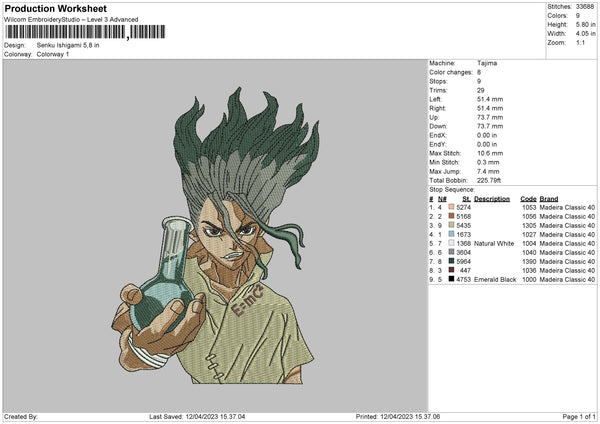Click the brown swatch in the 5168 stitch row
Screen dimensions: 600x424
tap(451, 216)
